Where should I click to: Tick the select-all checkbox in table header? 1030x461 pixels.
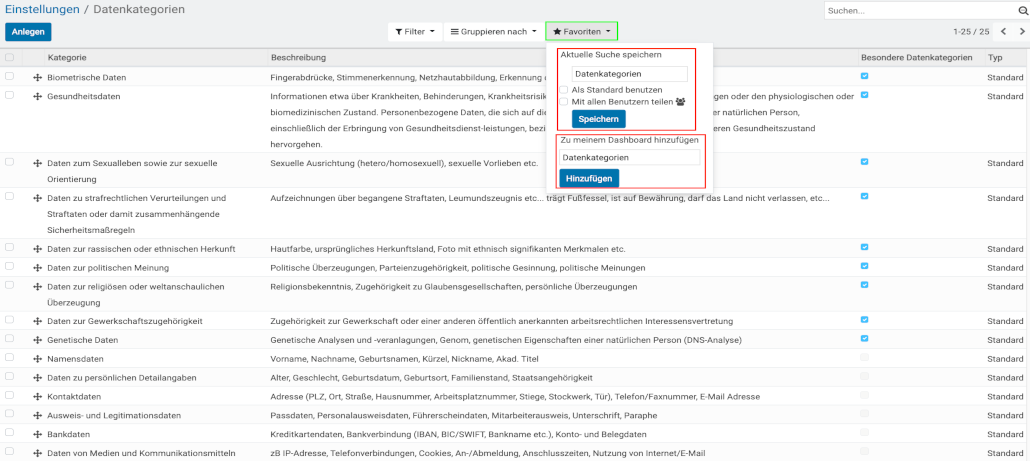[x=9, y=57]
